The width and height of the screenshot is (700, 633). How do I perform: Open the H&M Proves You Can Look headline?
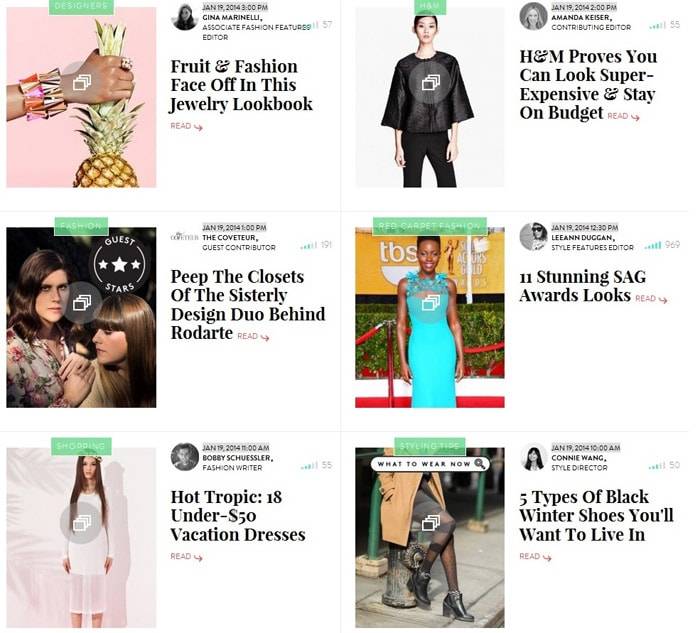click(x=588, y=85)
